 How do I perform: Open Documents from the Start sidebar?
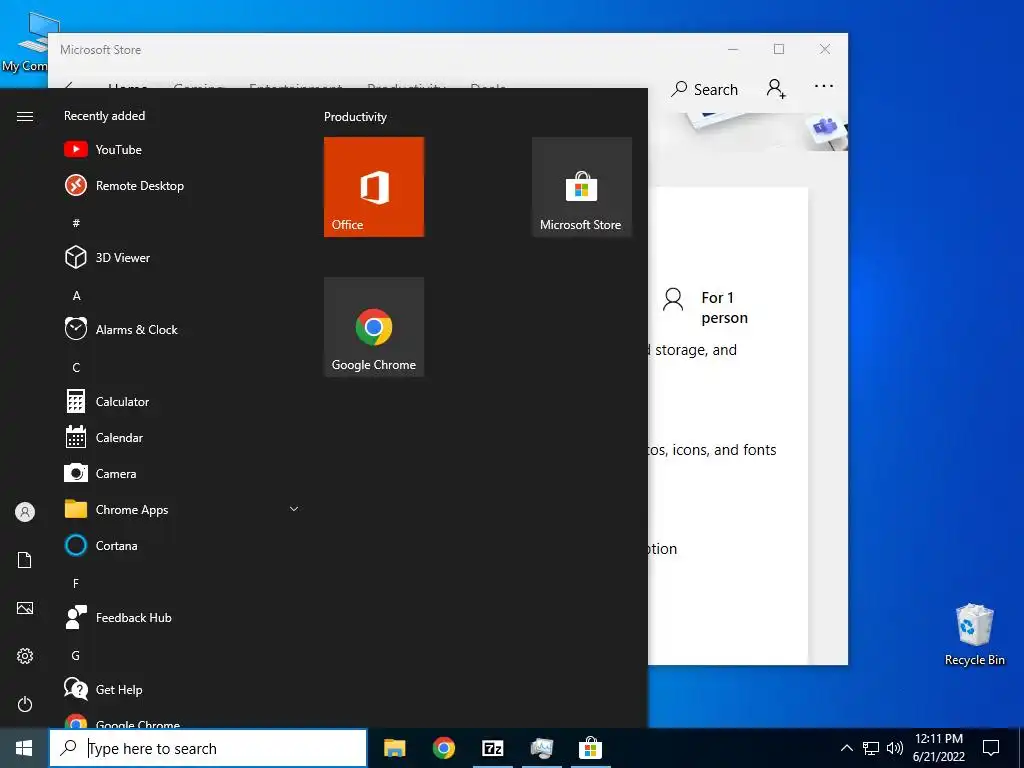(x=25, y=560)
